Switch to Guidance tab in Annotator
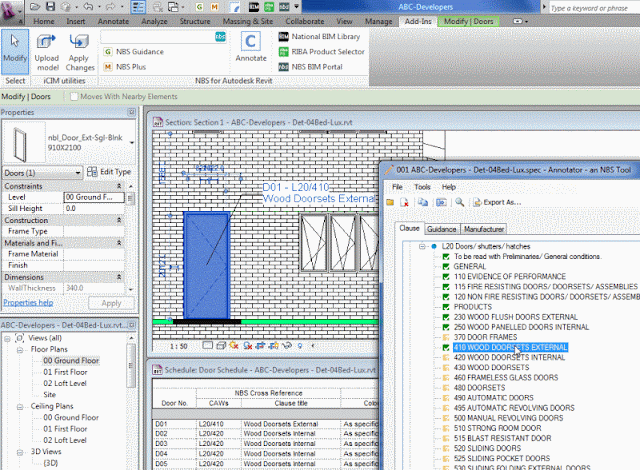 click(441, 229)
